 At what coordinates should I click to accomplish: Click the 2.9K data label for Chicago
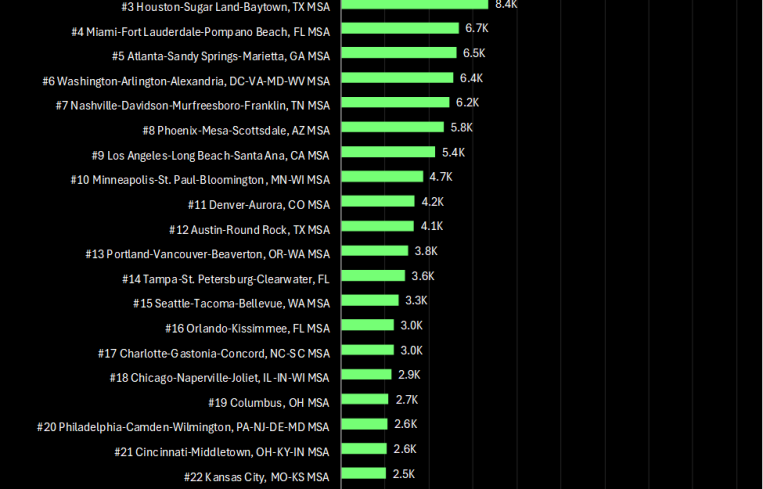pyautogui.click(x=408, y=374)
